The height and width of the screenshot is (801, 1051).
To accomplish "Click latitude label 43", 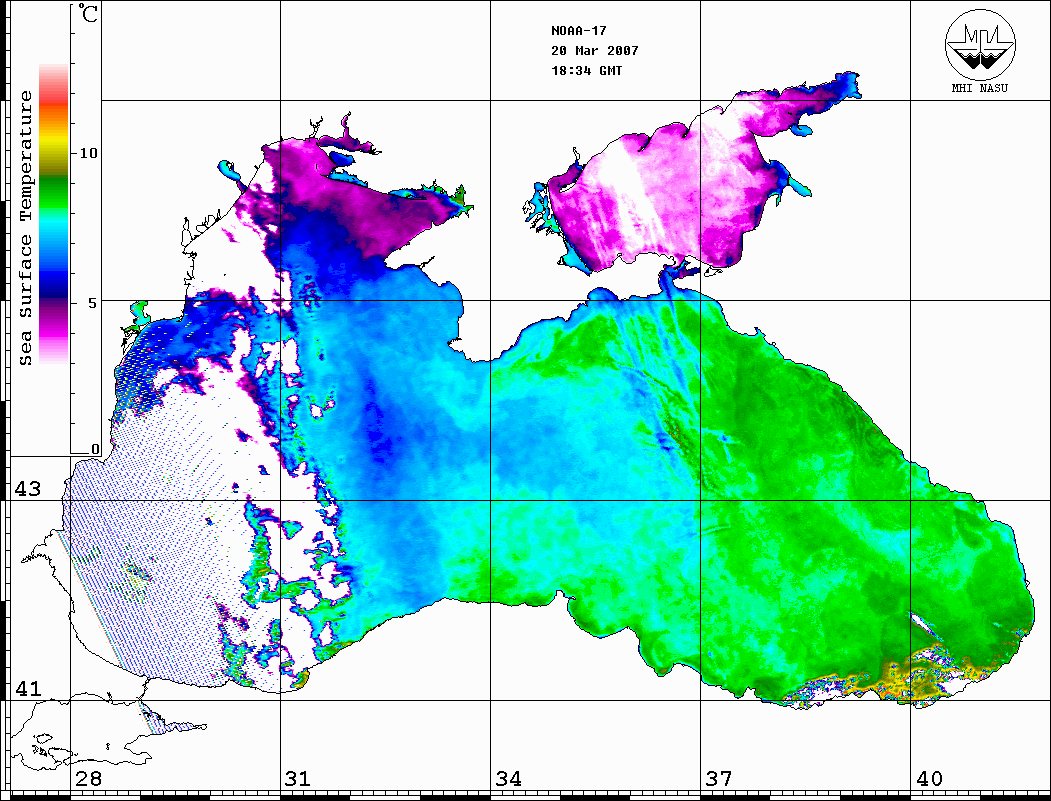I will click(27, 489).
